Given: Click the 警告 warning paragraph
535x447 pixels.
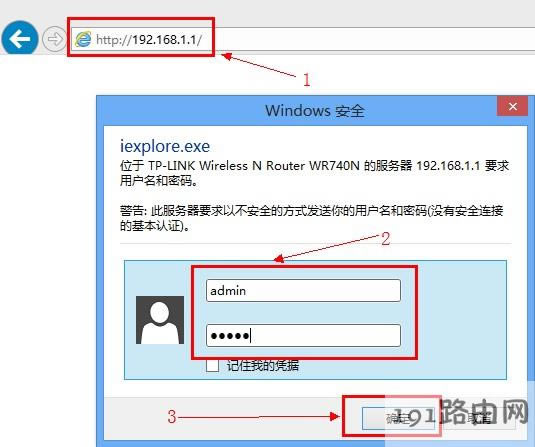Looking at the screenshot, I should tap(311, 218).
